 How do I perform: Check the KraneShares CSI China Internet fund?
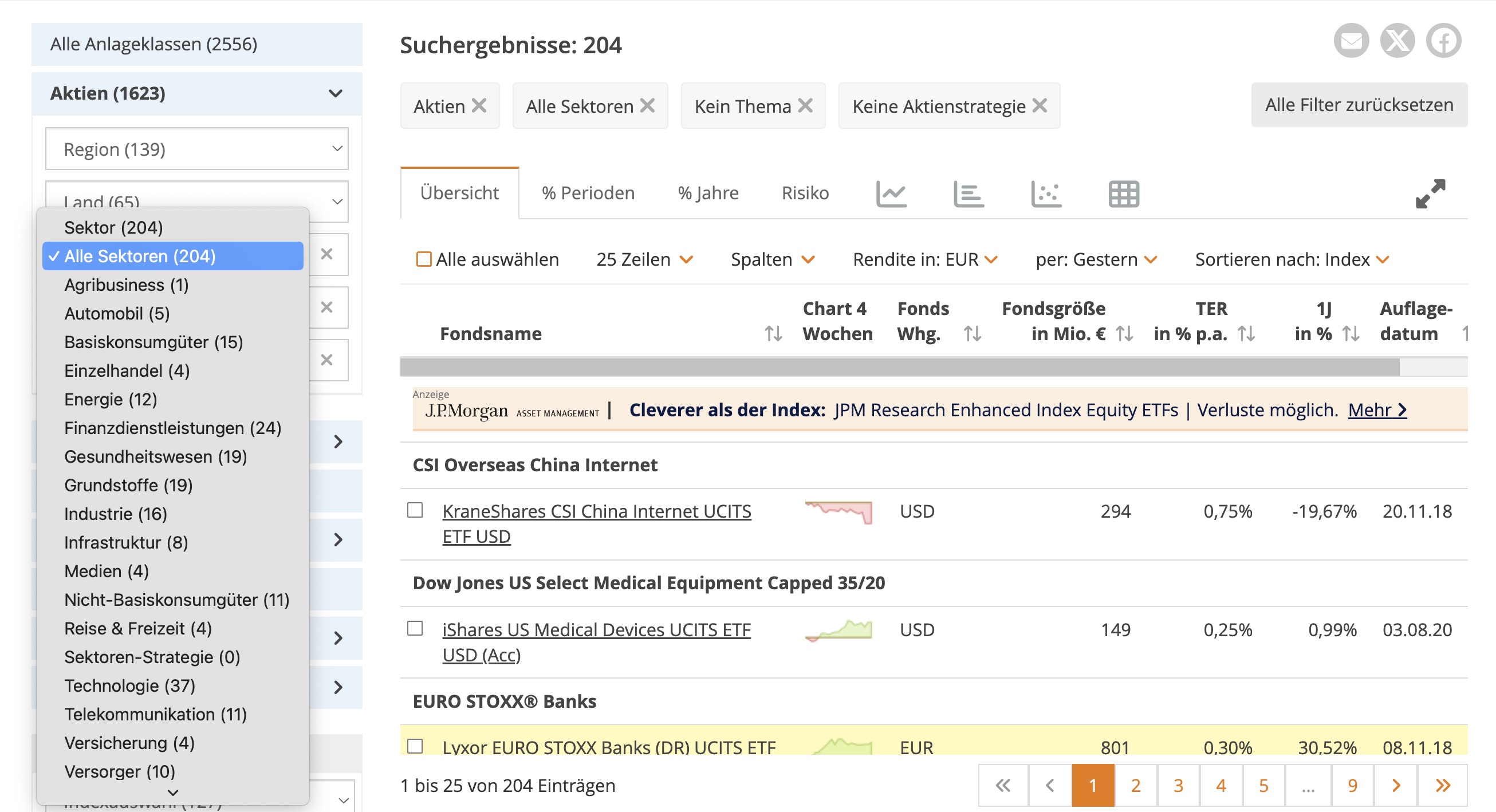(x=416, y=511)
